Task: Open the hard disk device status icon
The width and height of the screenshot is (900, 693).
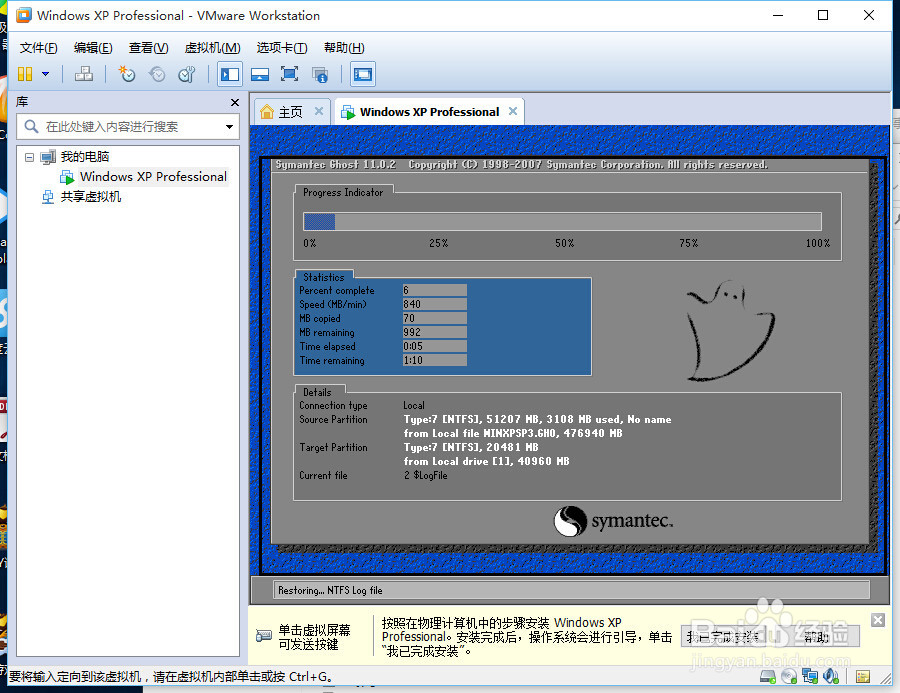Action: pos(768,677)
